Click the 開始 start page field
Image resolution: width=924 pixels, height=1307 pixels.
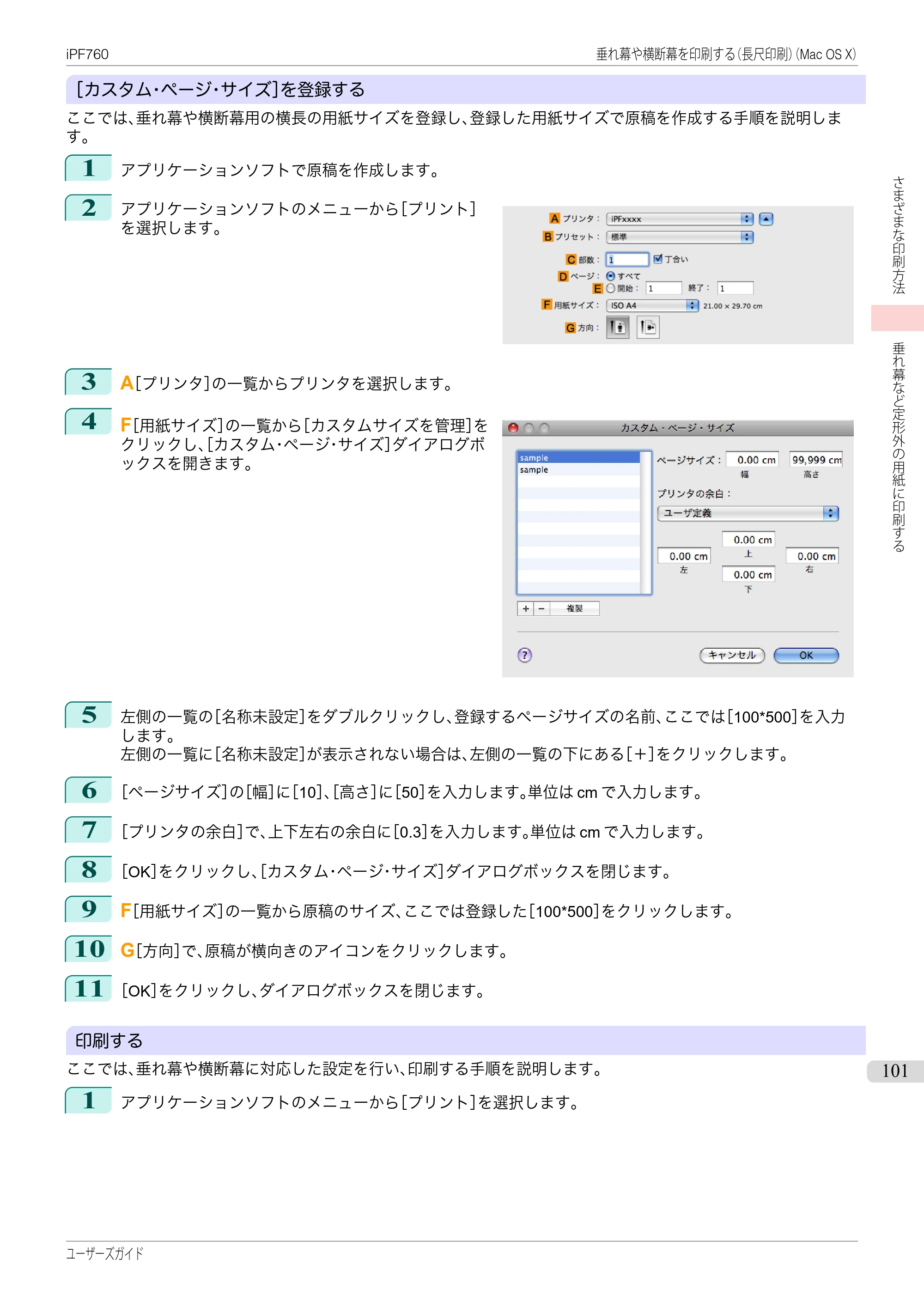pyautogui.click(x=664, y=288)
